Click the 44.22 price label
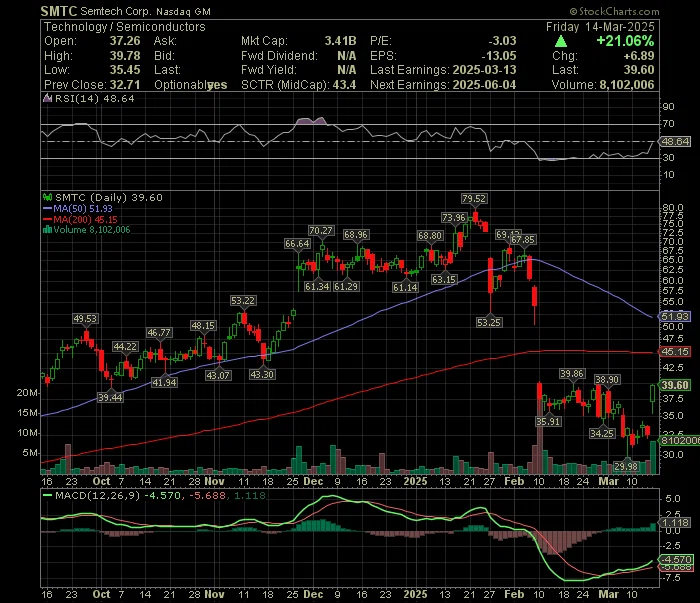Viewport: 700px width, 603px height. tap(125, 346)
